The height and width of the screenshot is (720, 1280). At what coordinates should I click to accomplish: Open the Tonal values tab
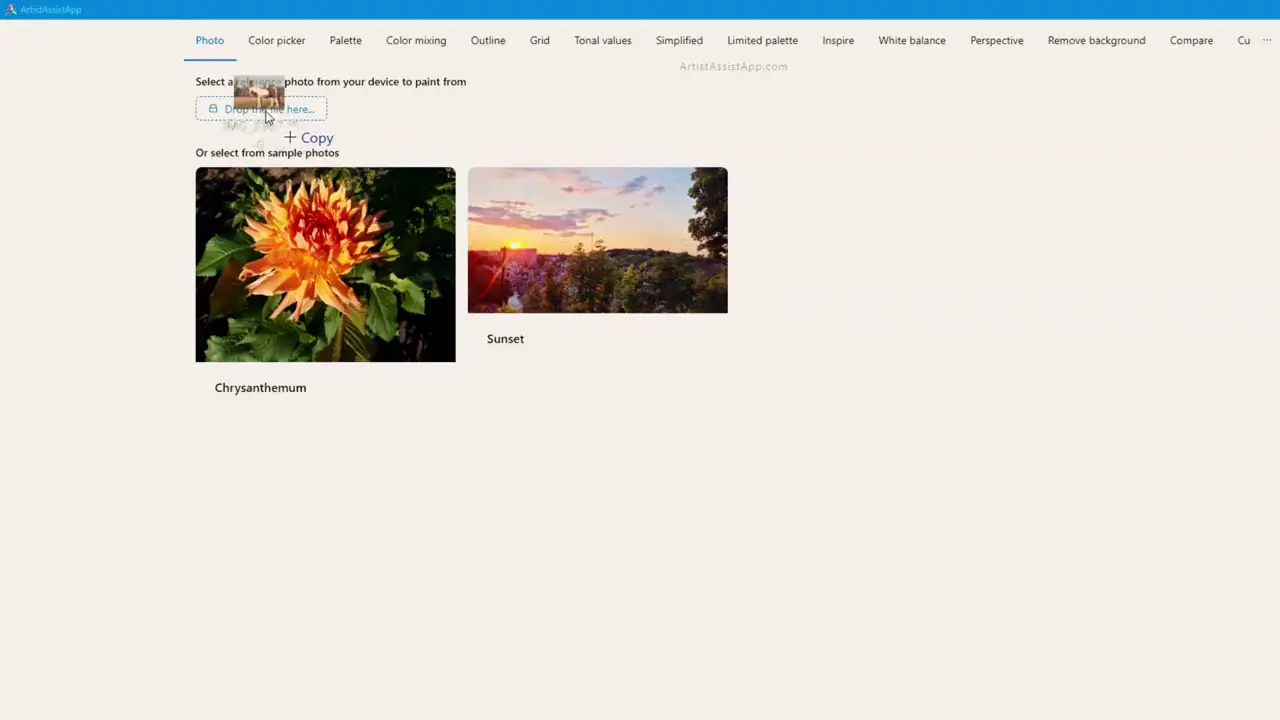tap(602, 40)
